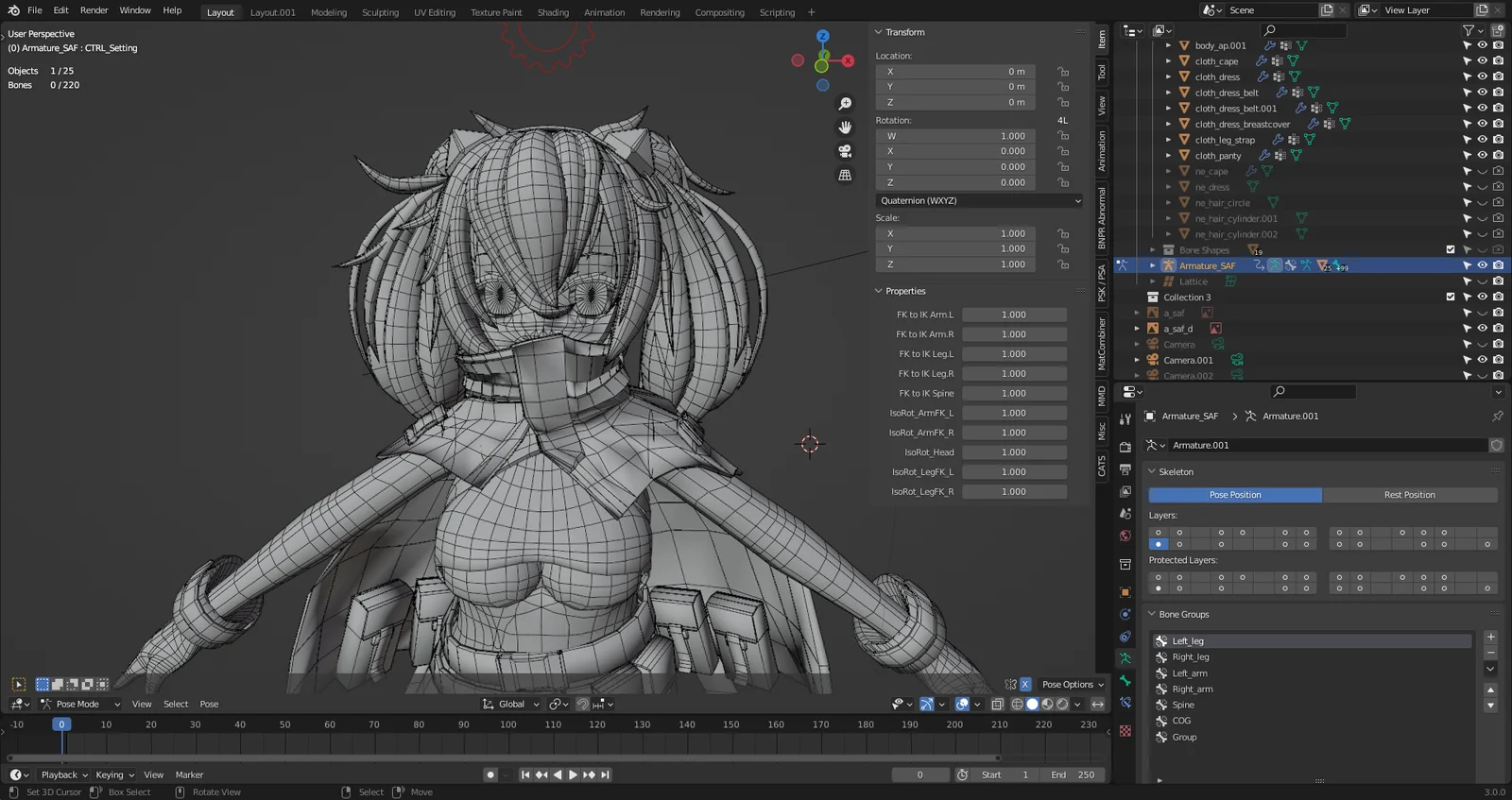The height and width of the screenshot is (800, 1512).
Task: Expand cloth_cape tree item
Action: (x=1168, y=61)
